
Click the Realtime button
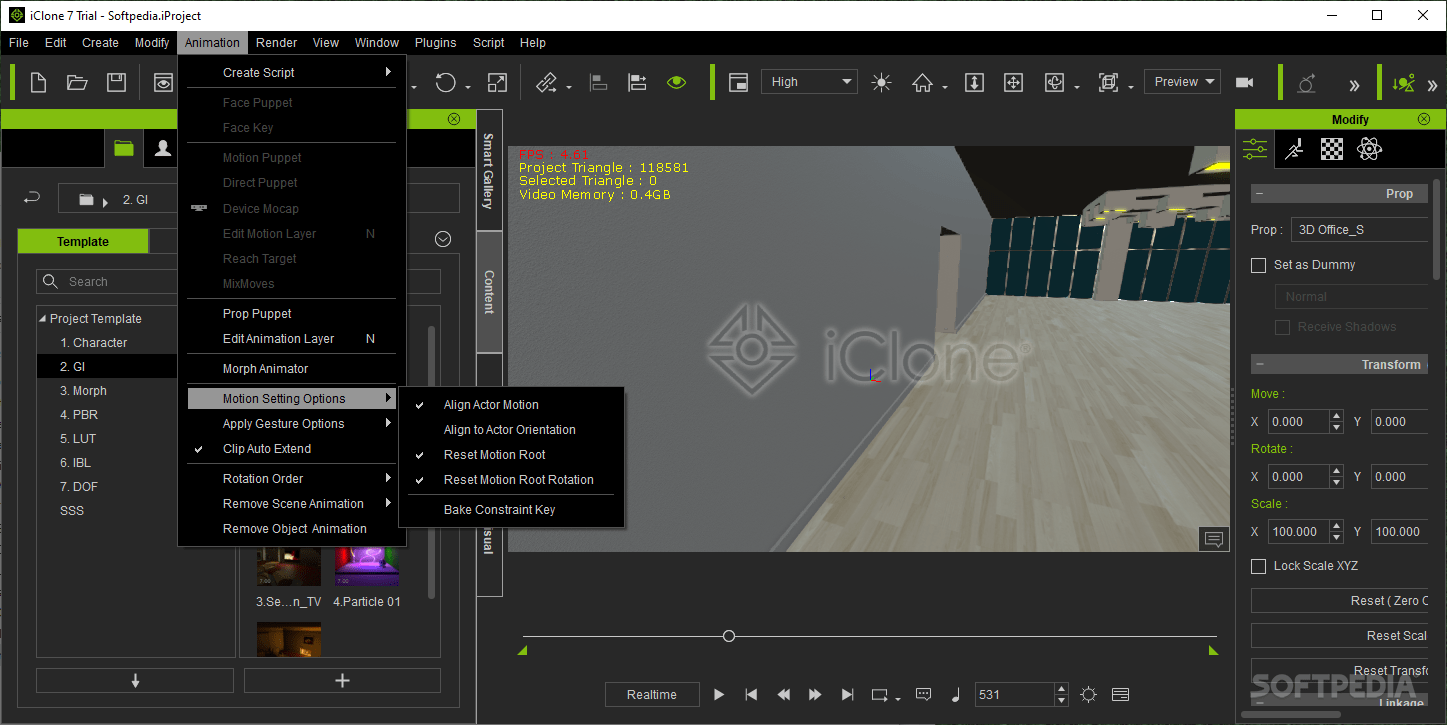652,695
